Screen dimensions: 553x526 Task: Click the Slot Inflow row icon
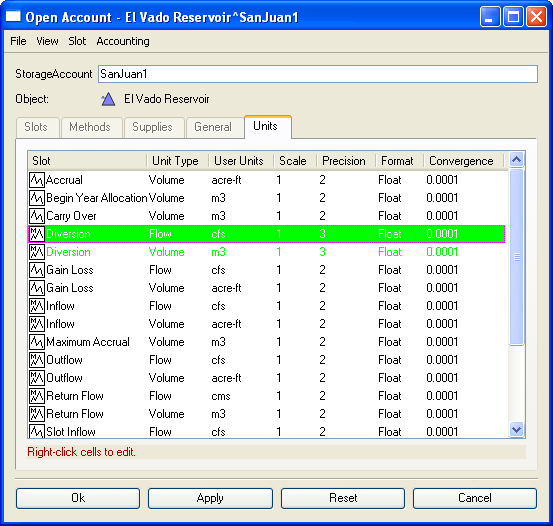(37, 431)
